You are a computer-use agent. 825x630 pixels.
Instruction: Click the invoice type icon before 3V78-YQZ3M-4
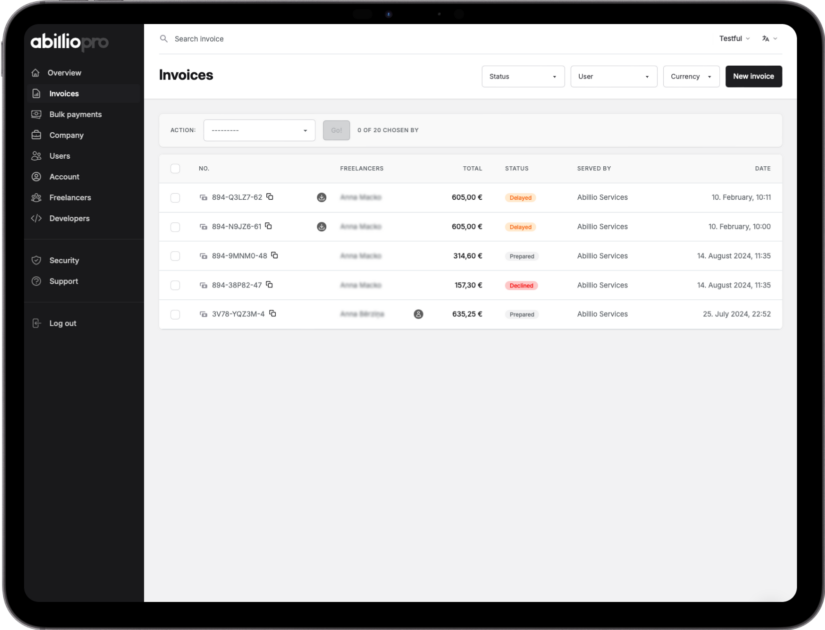tap(203, 314)
